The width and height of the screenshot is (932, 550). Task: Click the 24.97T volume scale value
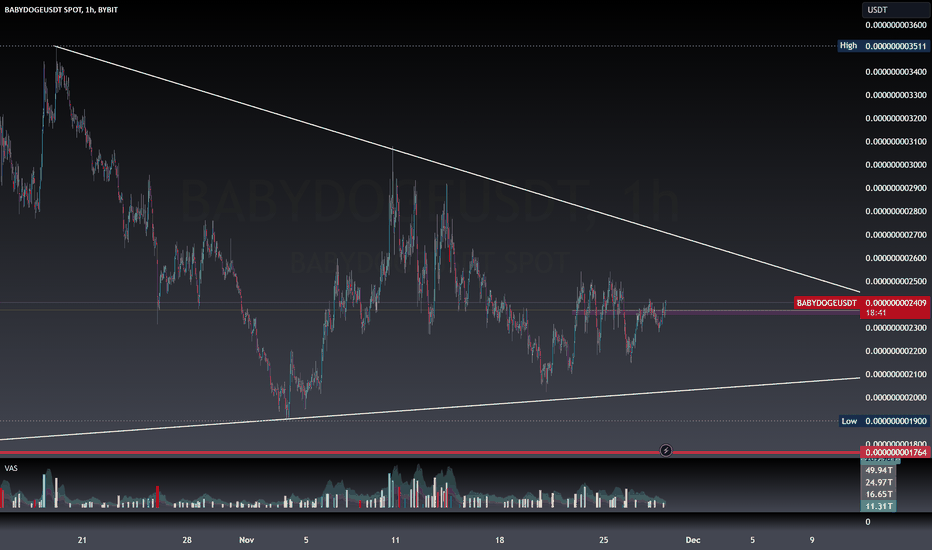tap(879, 482)
